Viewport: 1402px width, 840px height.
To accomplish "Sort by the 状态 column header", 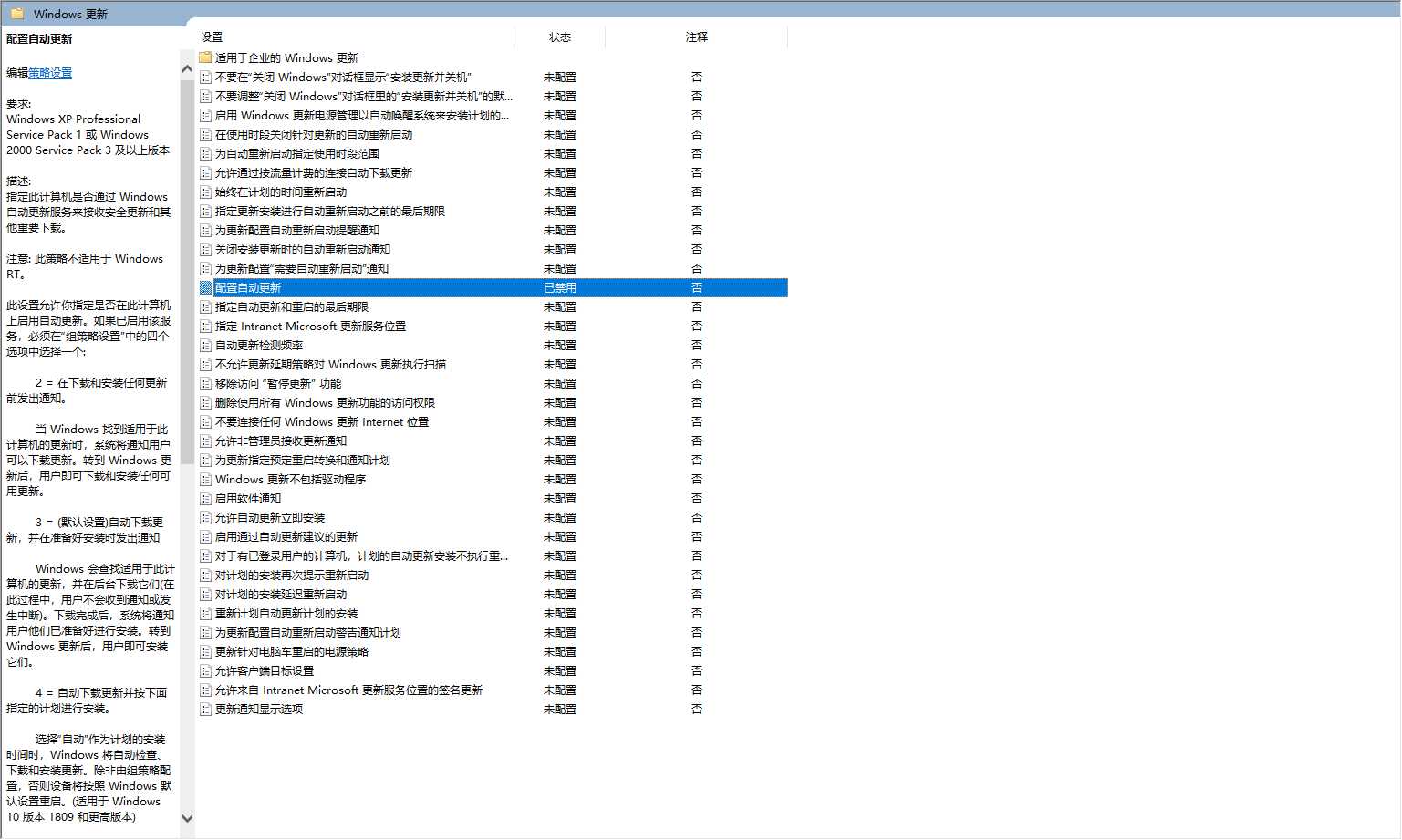I will [x=560, y=37].
